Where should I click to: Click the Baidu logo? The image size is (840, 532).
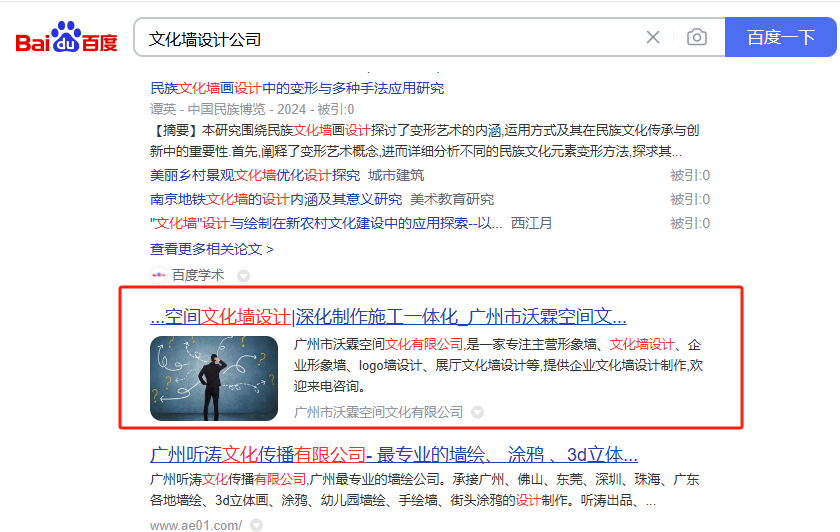[66, 38]
